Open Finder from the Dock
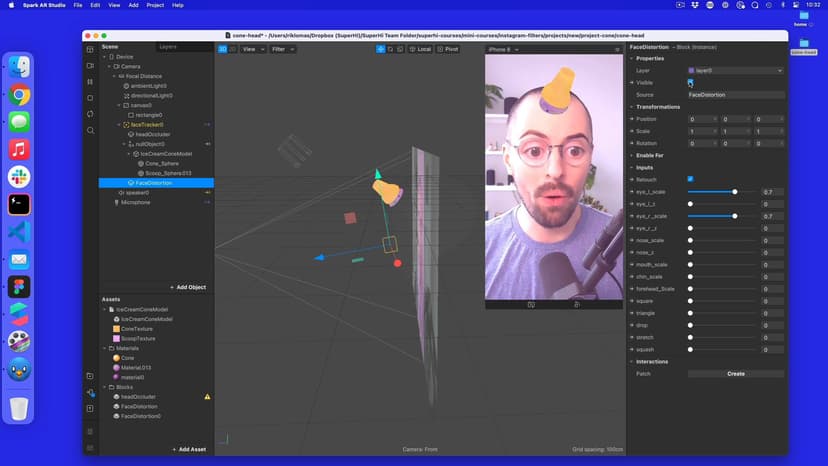 (x=19, y=67)
